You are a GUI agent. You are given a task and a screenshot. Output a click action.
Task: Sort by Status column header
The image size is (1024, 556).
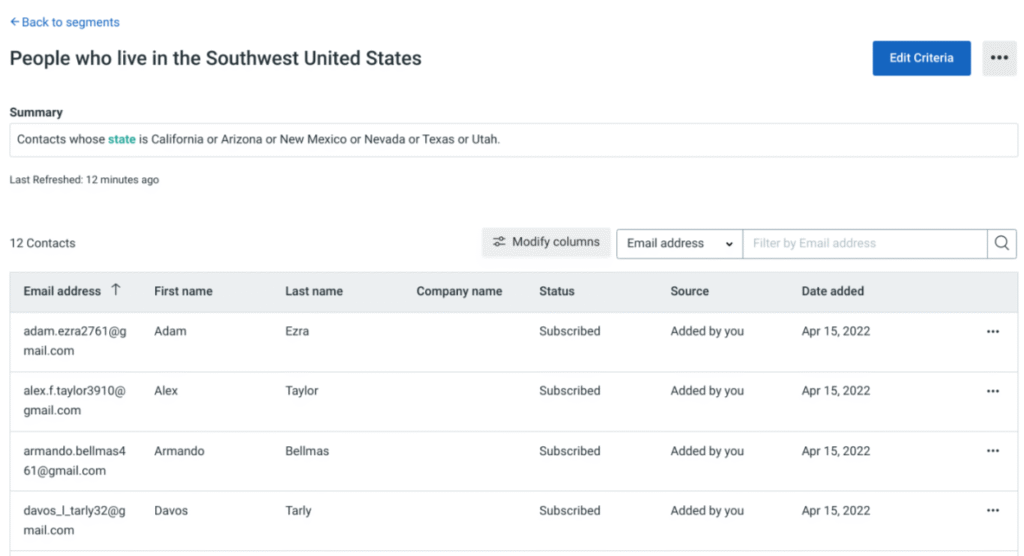point(556,292)
